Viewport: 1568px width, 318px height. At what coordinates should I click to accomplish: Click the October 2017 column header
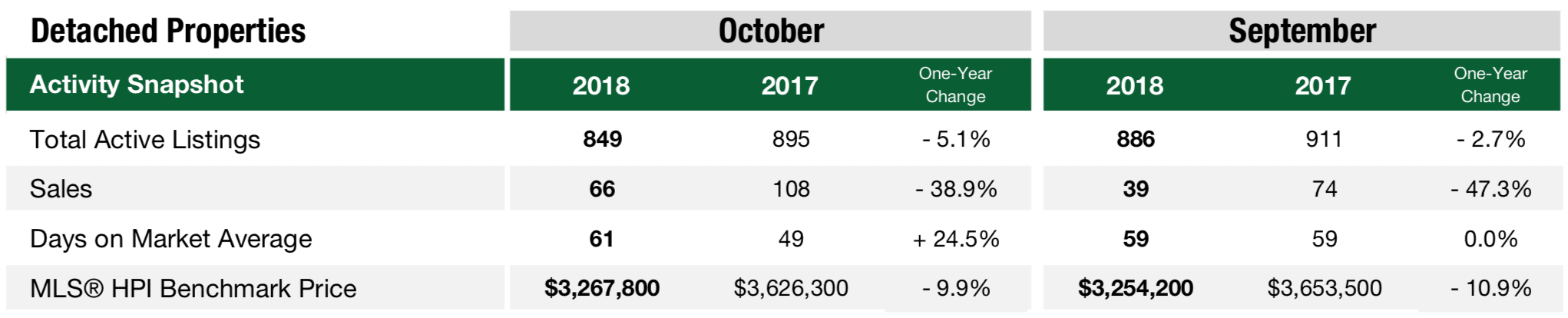(790, 85)
